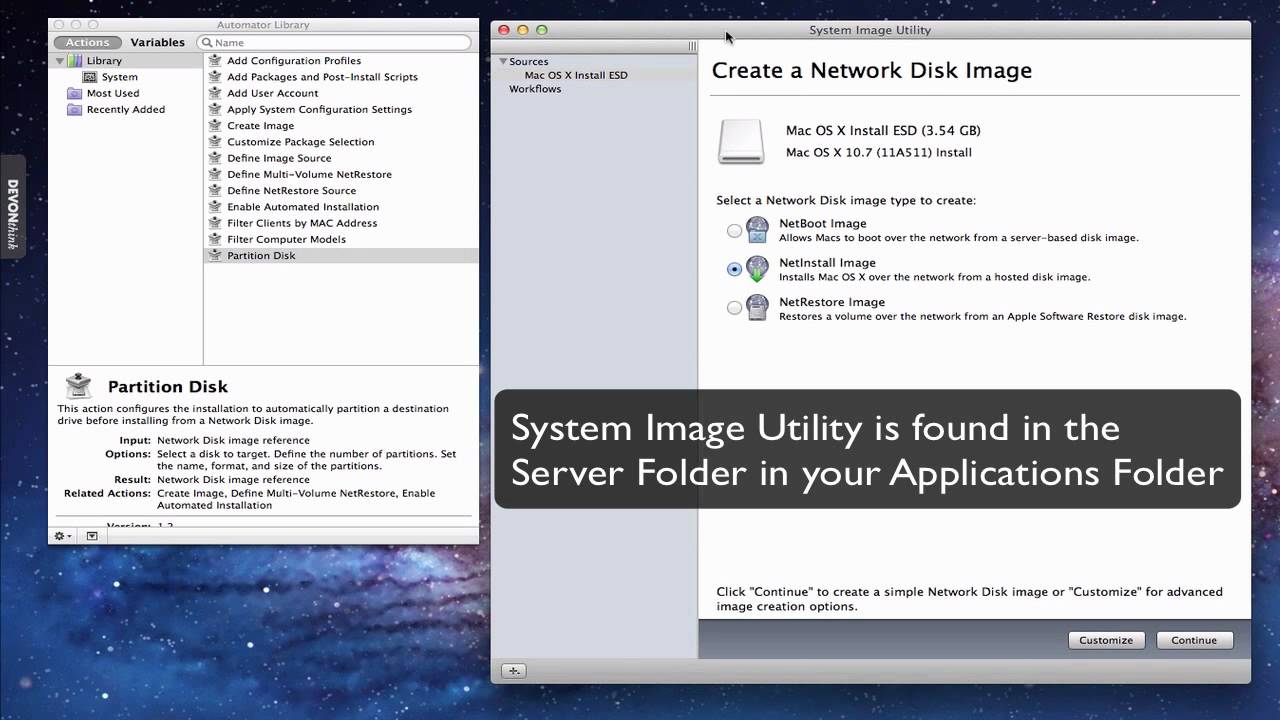Viewport: 1280px width, 720px height.
Task: Click the sidebar divider resize handle
Action: point(692,46)
